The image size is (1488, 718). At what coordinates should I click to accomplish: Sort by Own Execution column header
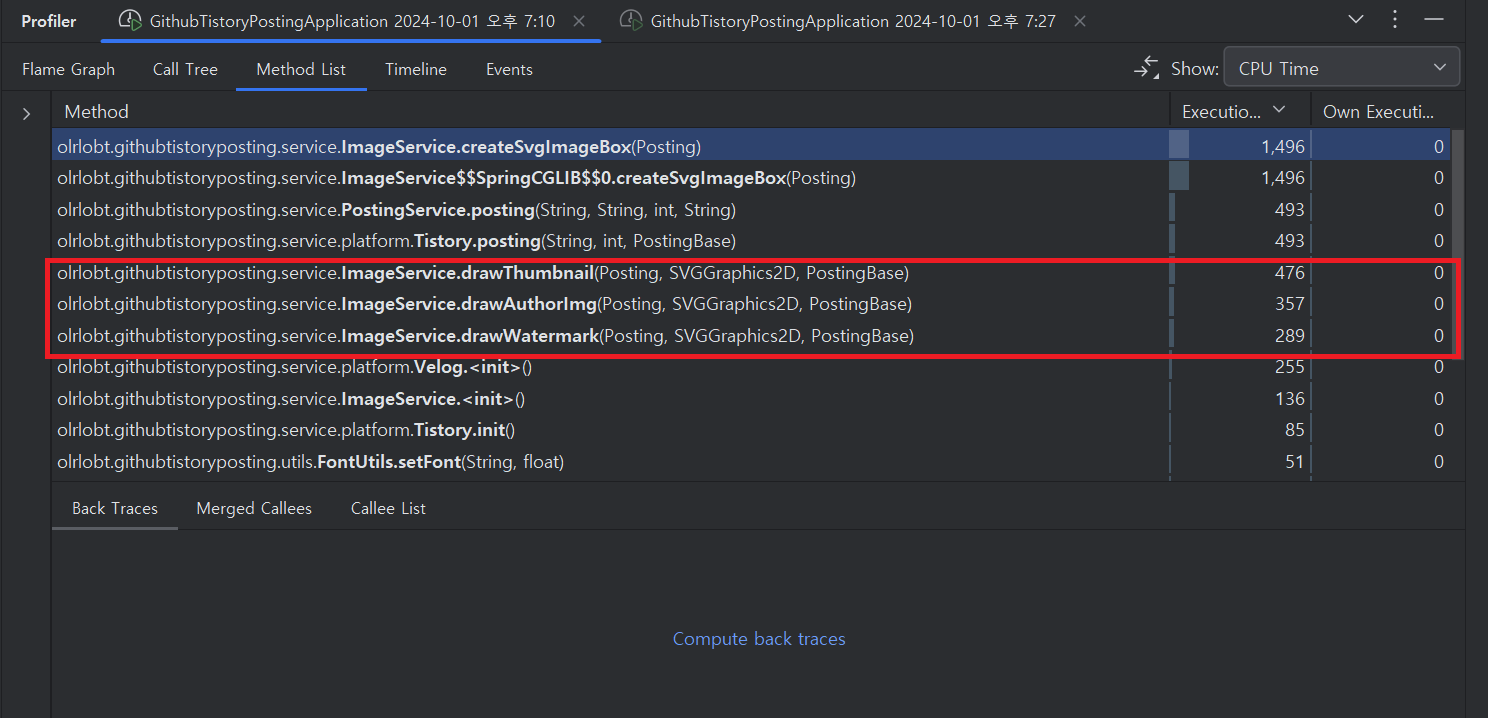point(1380,111)
